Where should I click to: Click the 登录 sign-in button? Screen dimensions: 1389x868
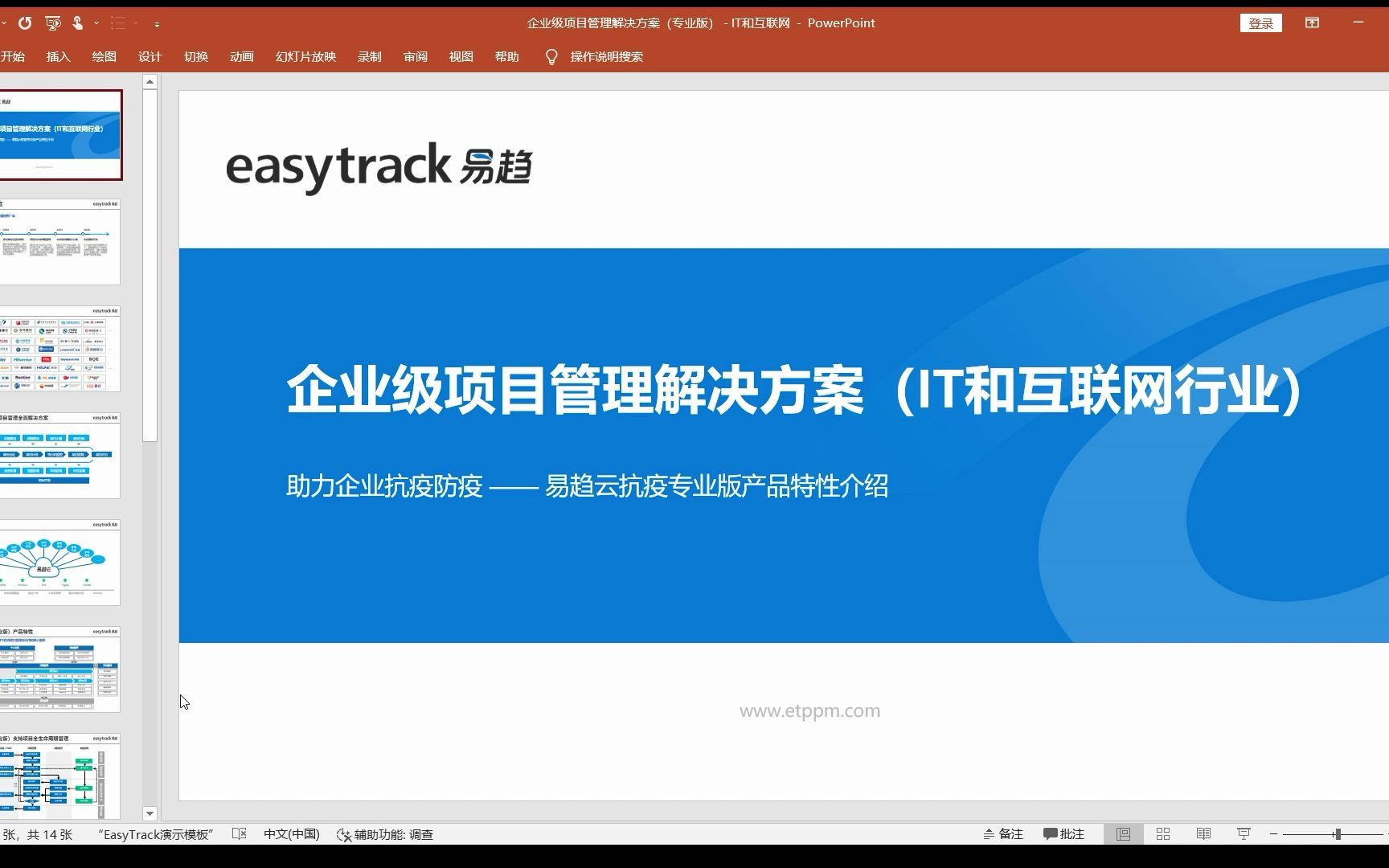pos(1261,23)
